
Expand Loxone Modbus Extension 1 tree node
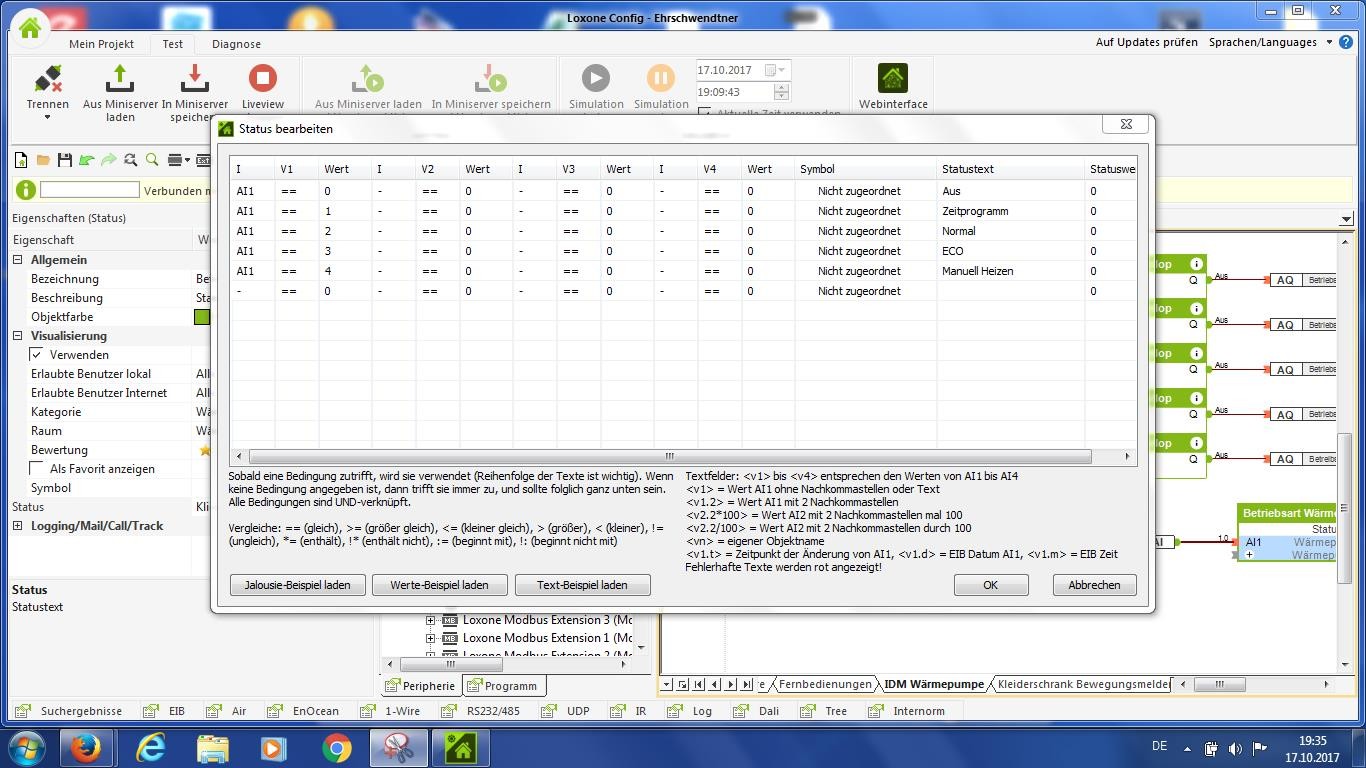431,638
